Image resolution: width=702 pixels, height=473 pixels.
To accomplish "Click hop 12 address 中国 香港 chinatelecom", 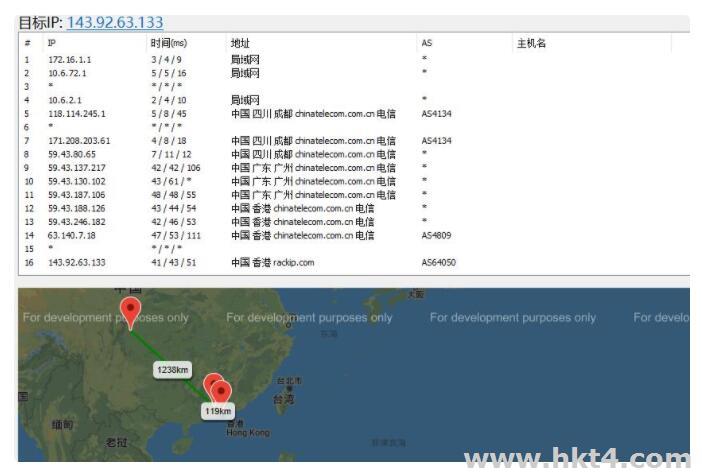I will pyautogui.click(x=303, y=208).
